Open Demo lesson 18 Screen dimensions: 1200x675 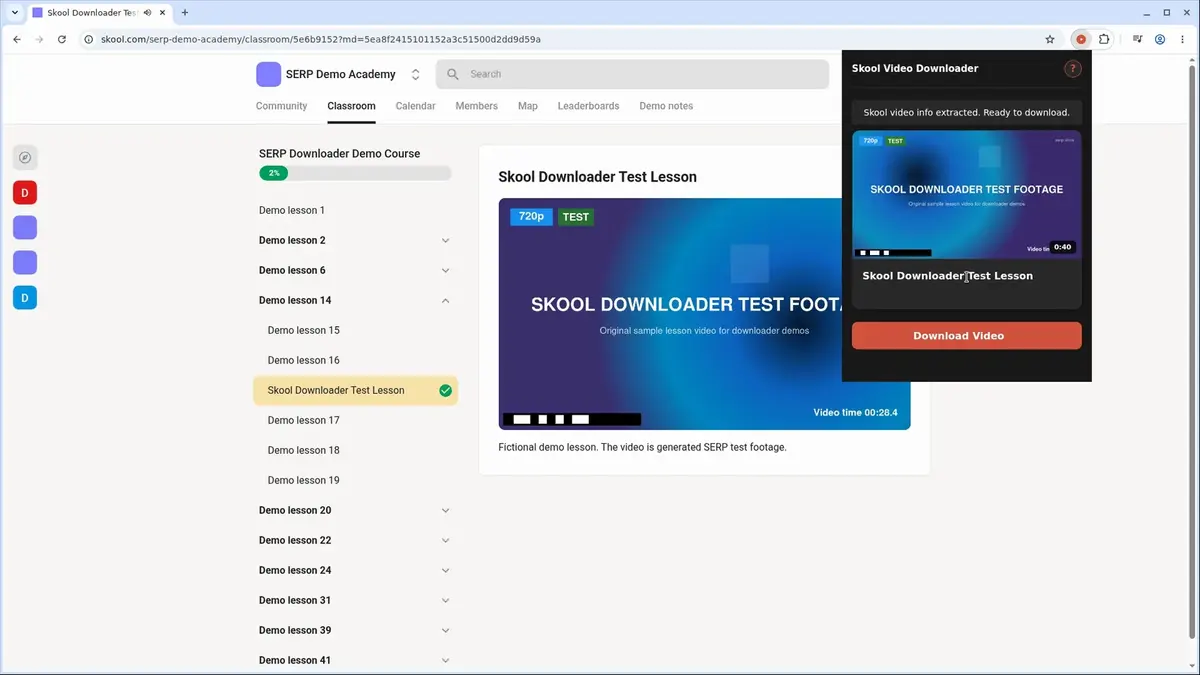click(x=304, y=451)
